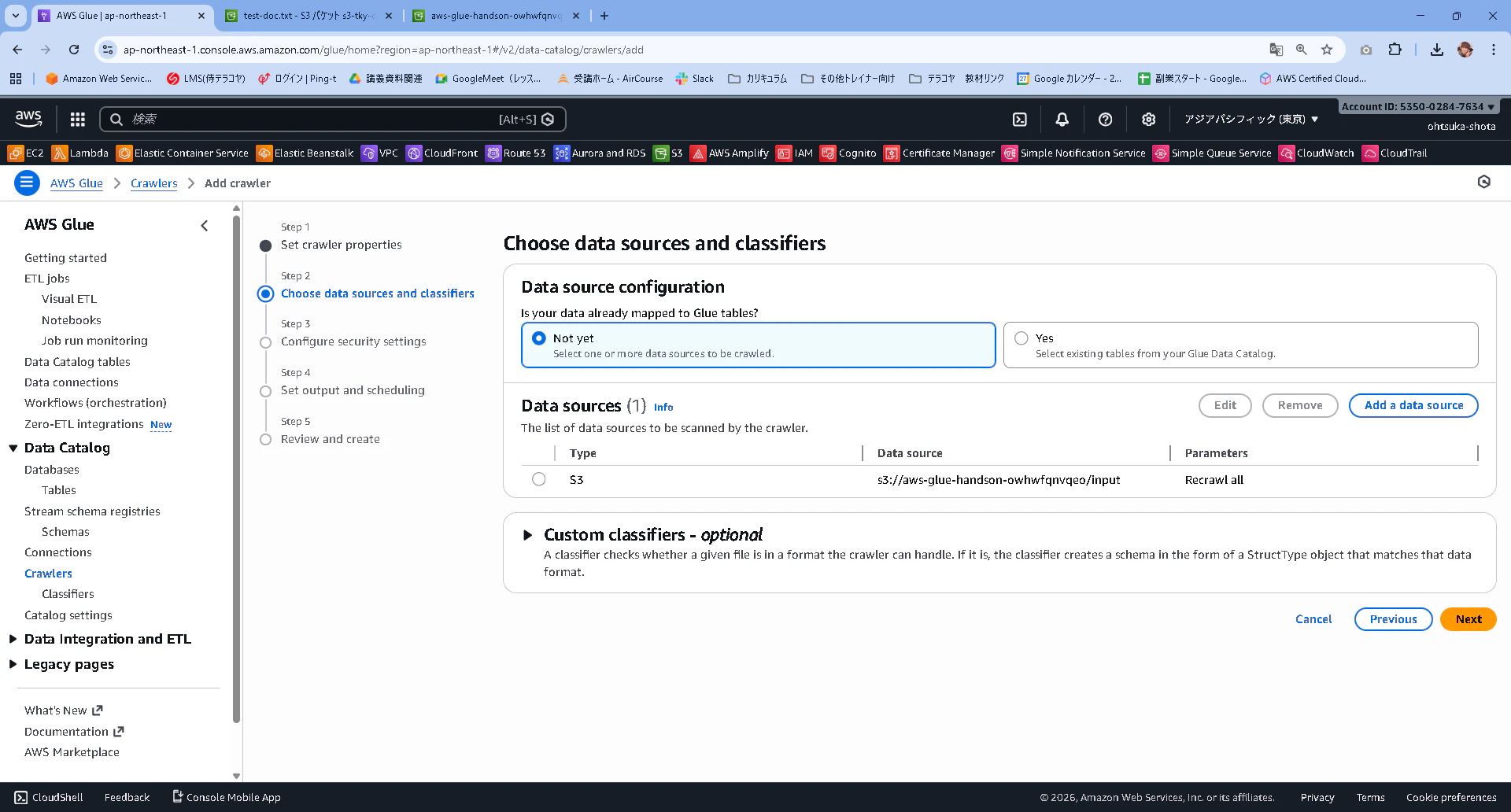Expand Legacy pages sidebar section
The image size is (1511, 812).
coord(13,664)
